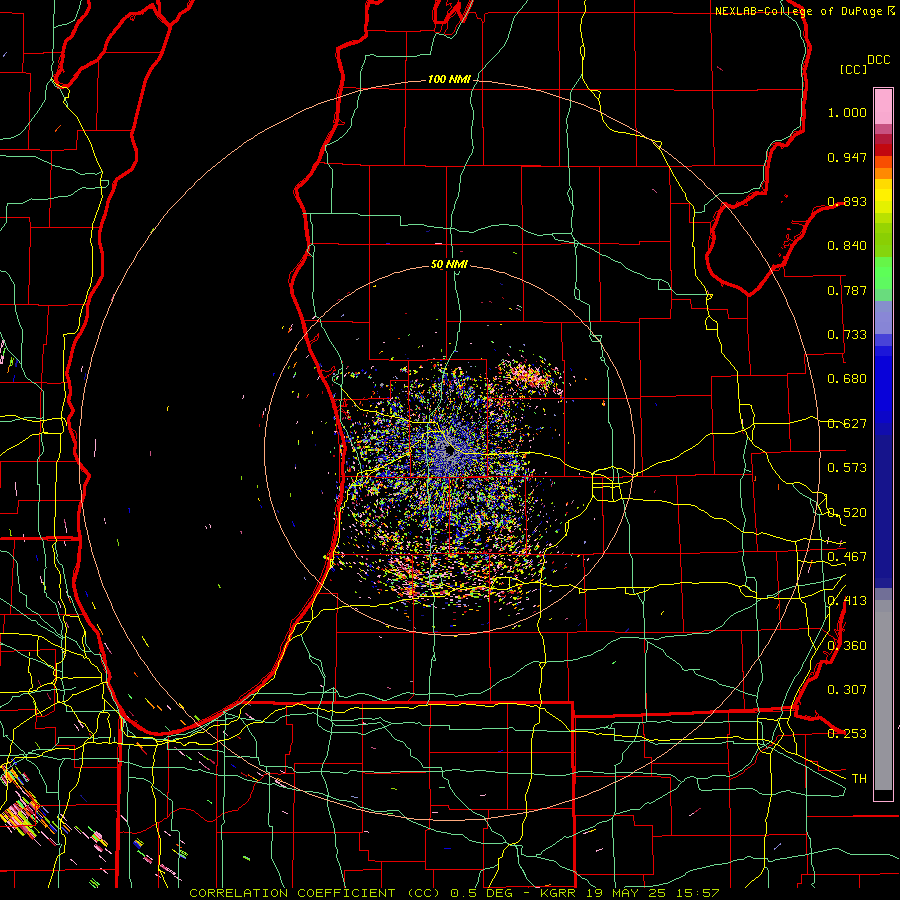Select the 0.520 legend value
The width and height of the screenshot is (900, 900).
point(847,513)
